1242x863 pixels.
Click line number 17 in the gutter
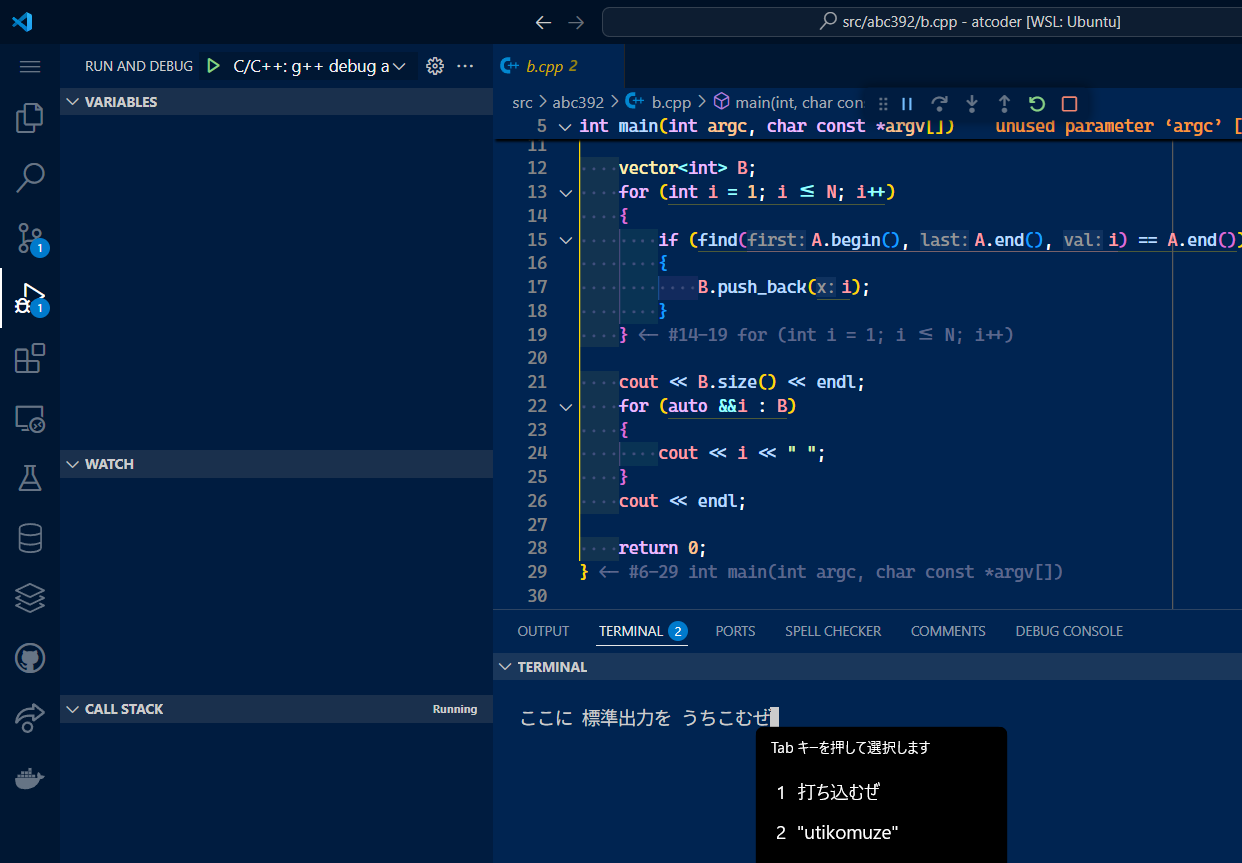point(537,287)
